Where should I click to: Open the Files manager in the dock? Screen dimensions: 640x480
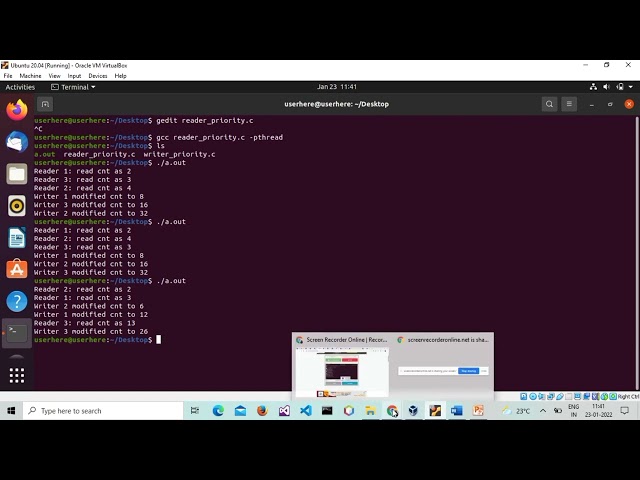(17, 174)
